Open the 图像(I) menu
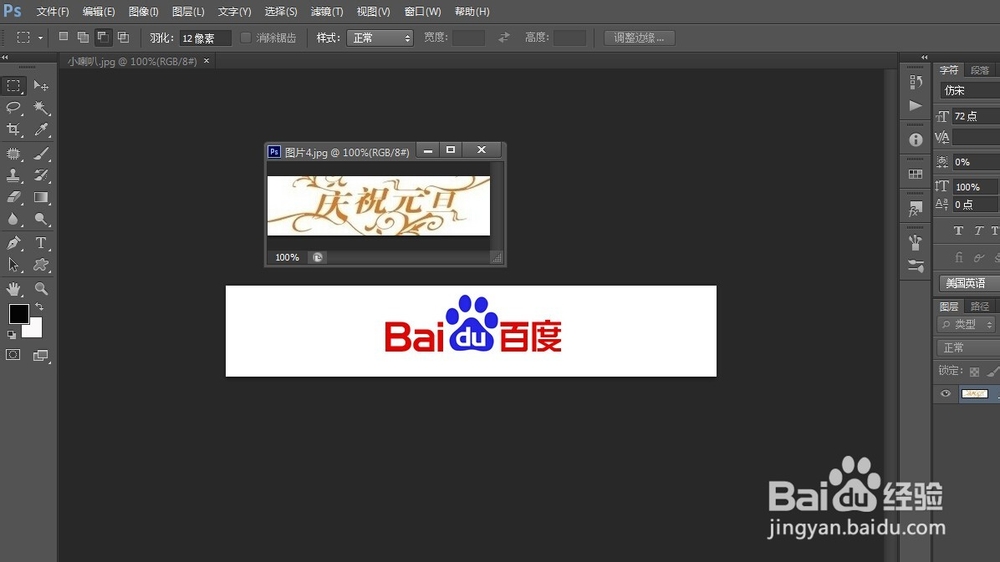1000x562 pixels. (143, 11)
